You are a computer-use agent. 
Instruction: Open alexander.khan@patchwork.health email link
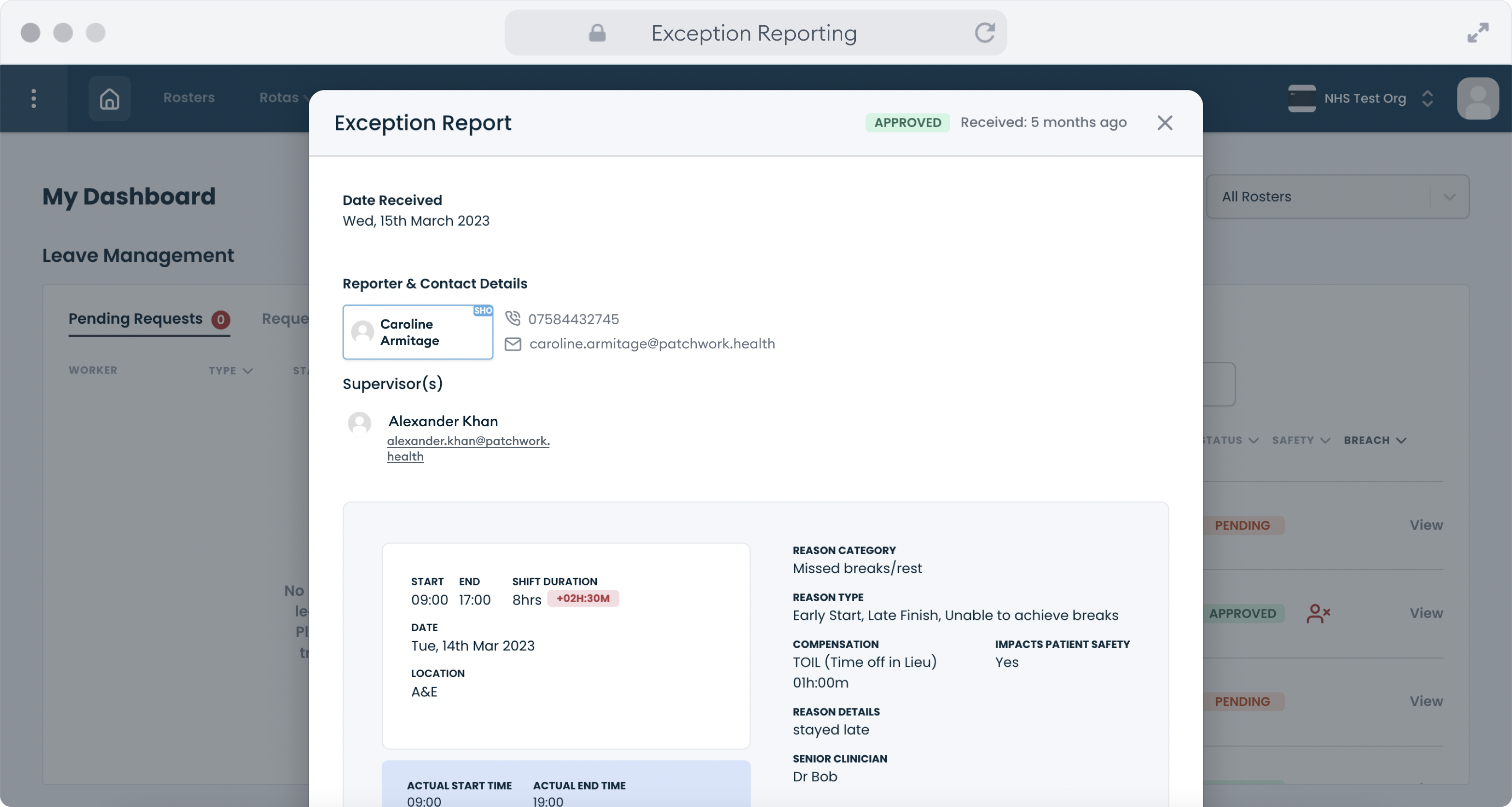click(x=468, y=448)
